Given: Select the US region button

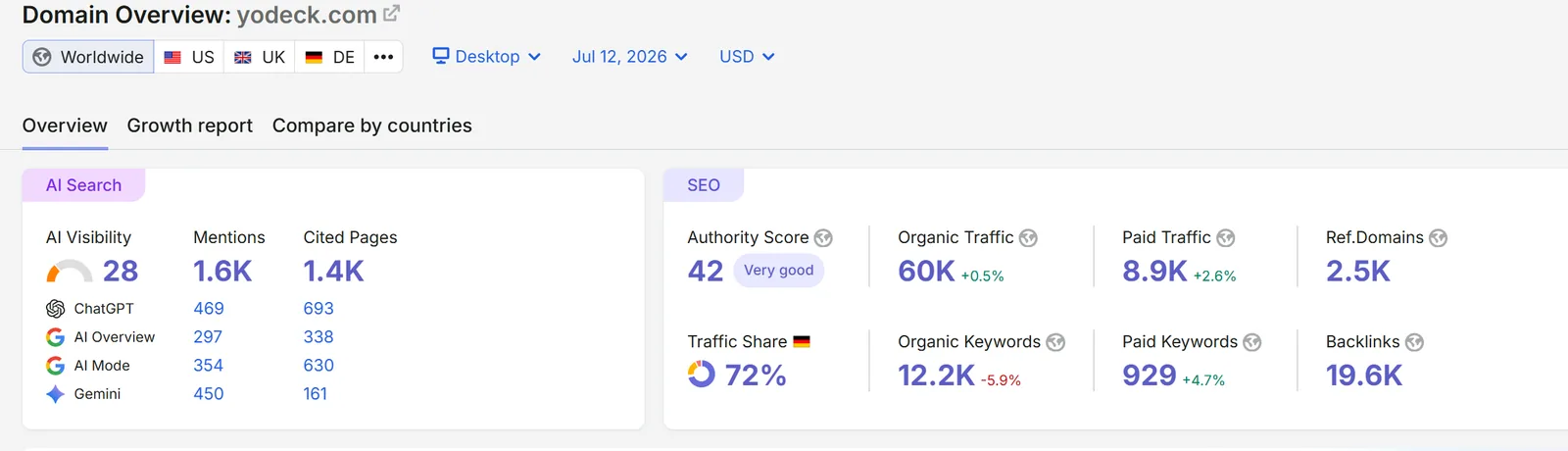Looking at the screenshot, I should tap(189, 57).
